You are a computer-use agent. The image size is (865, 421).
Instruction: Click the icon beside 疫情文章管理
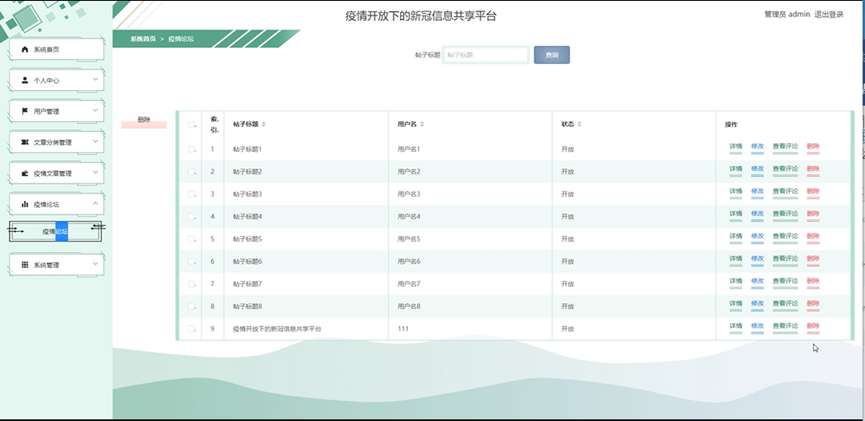pyautogui.click(x=24, y=173)
